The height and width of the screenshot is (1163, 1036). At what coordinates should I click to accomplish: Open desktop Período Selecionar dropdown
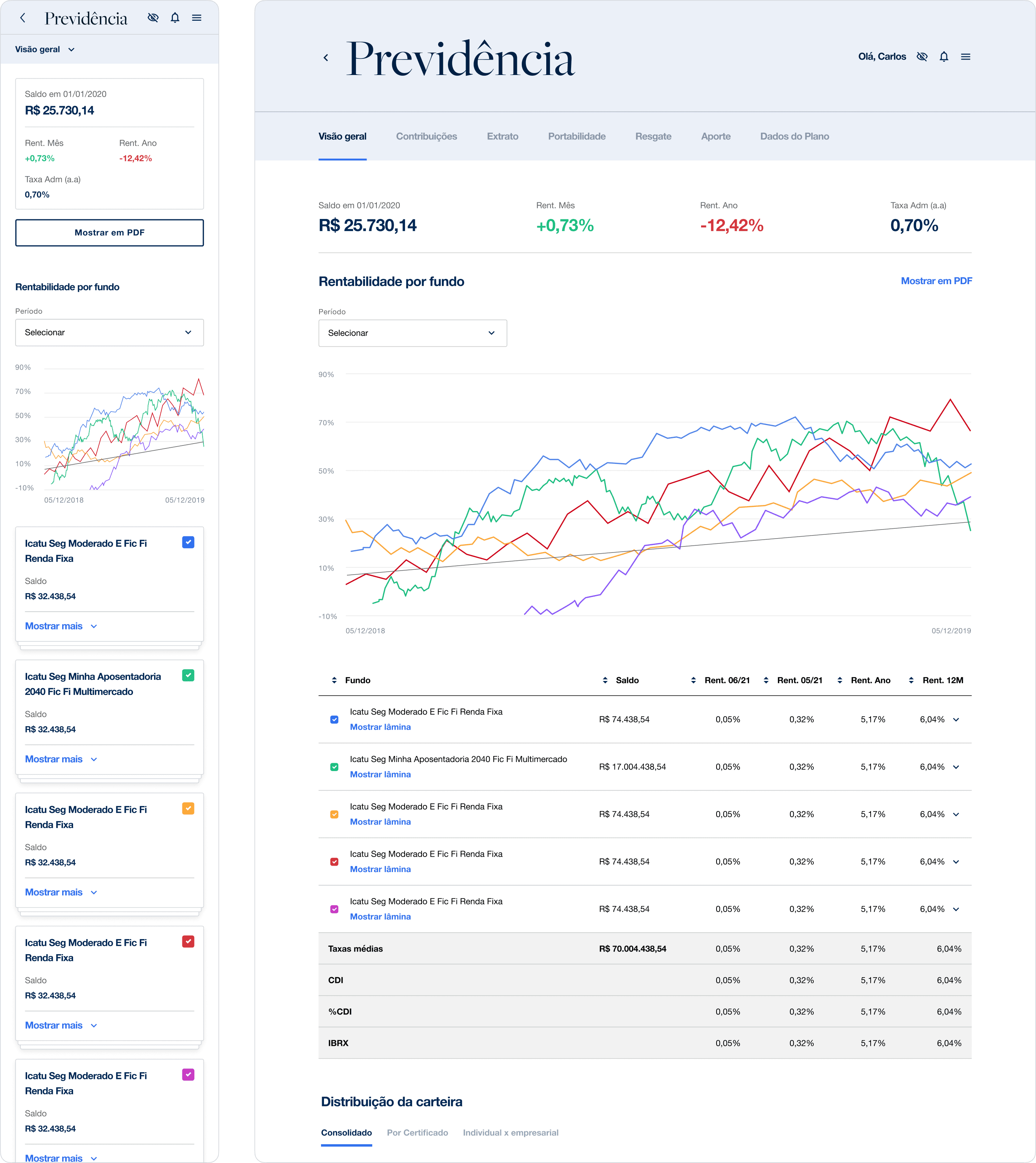(413, 333)
